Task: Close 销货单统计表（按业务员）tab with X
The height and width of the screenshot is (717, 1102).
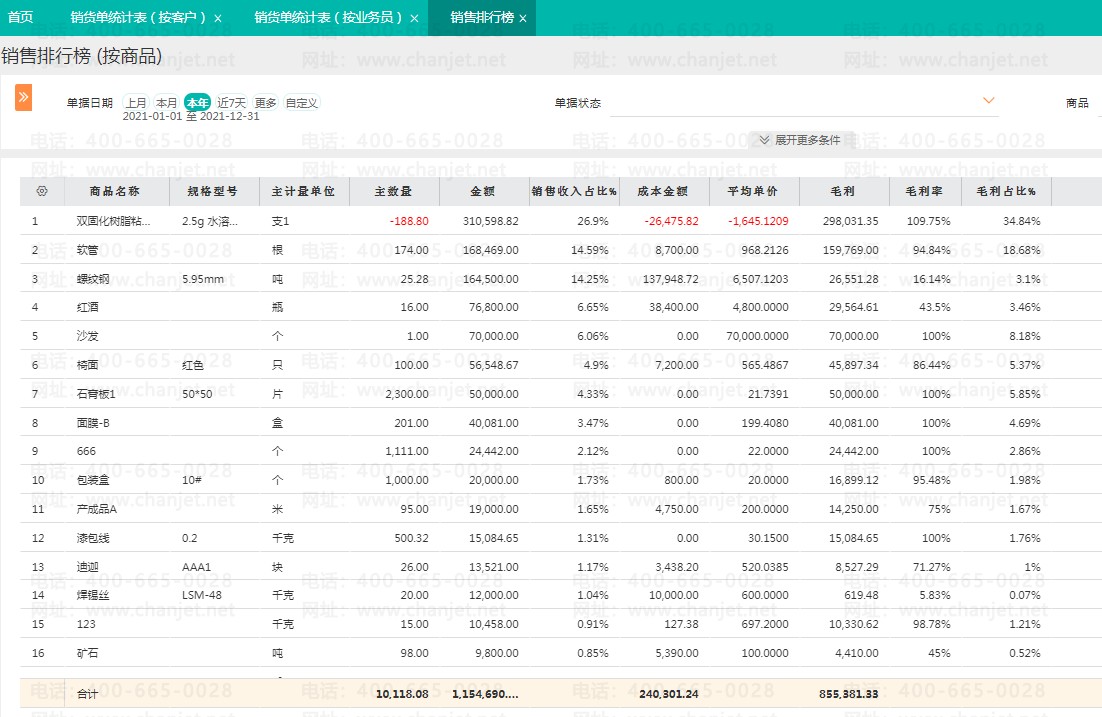Action: [x=414, y=18]
